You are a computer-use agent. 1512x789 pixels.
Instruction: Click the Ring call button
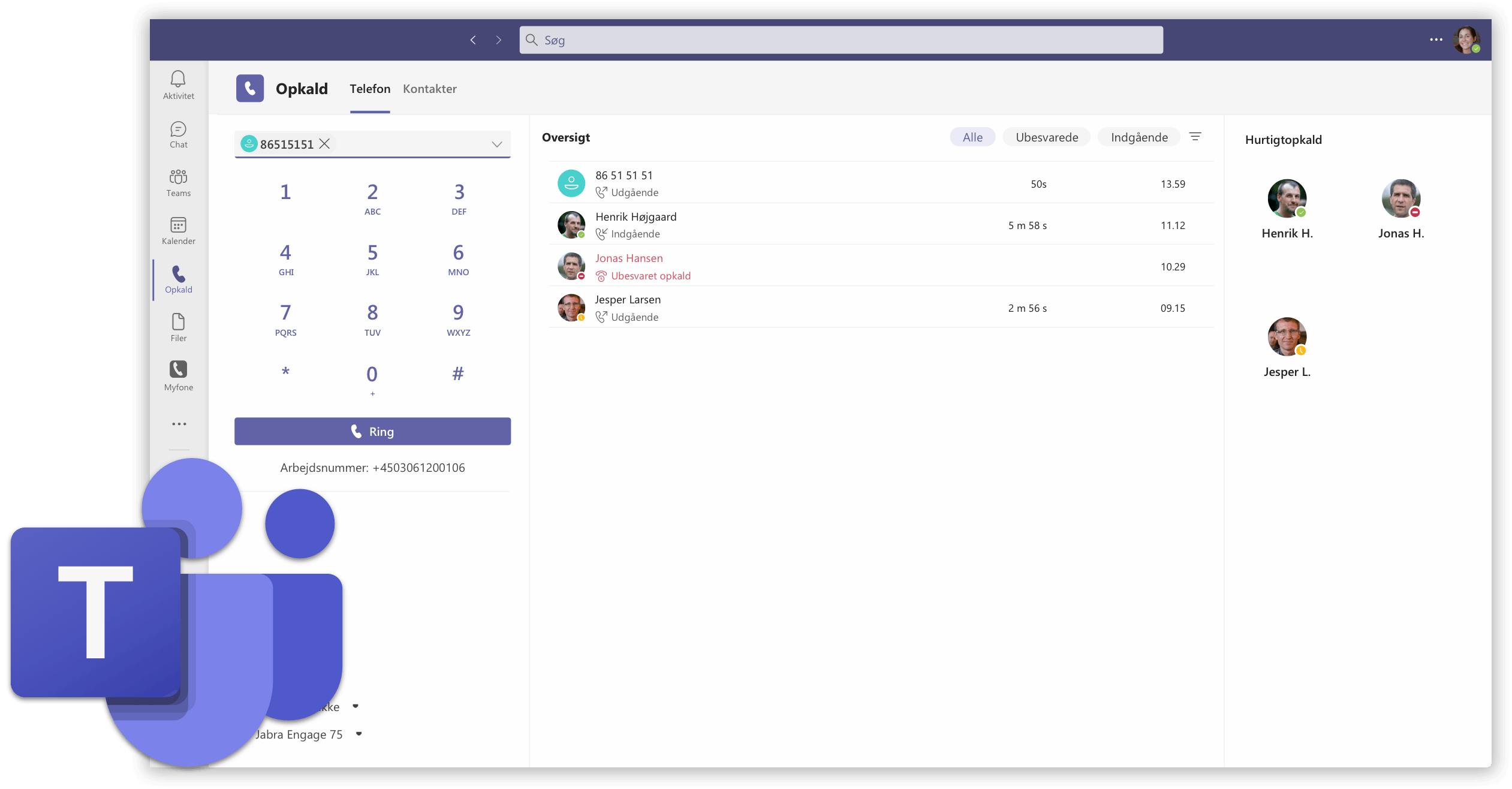[x=372, y=431]
